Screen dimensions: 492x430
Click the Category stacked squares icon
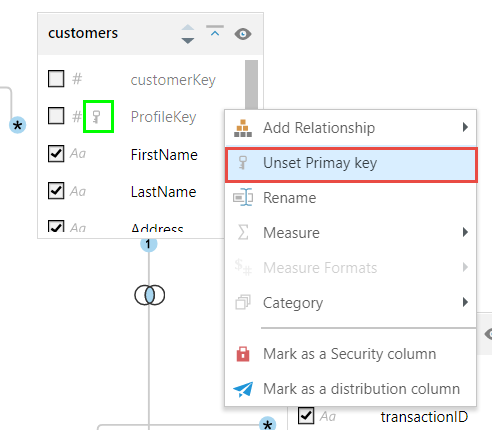coord(243,303)
